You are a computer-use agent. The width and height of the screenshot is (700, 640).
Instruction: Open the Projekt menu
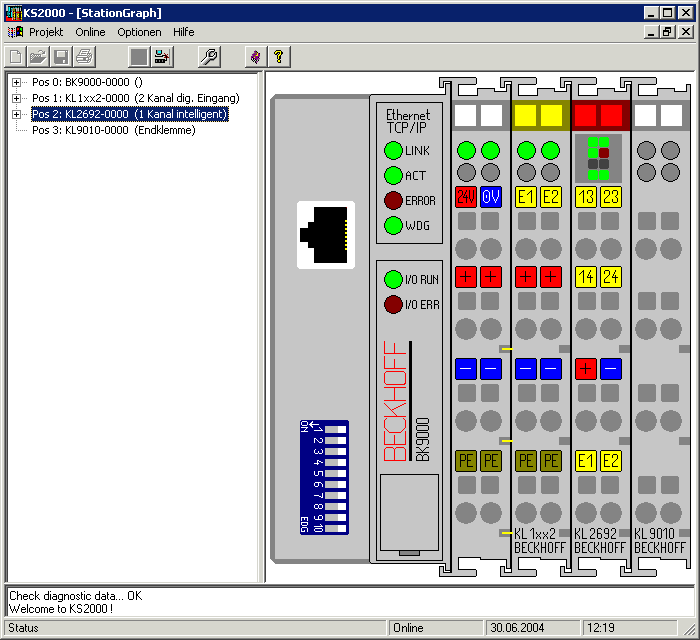coord(46,32)
